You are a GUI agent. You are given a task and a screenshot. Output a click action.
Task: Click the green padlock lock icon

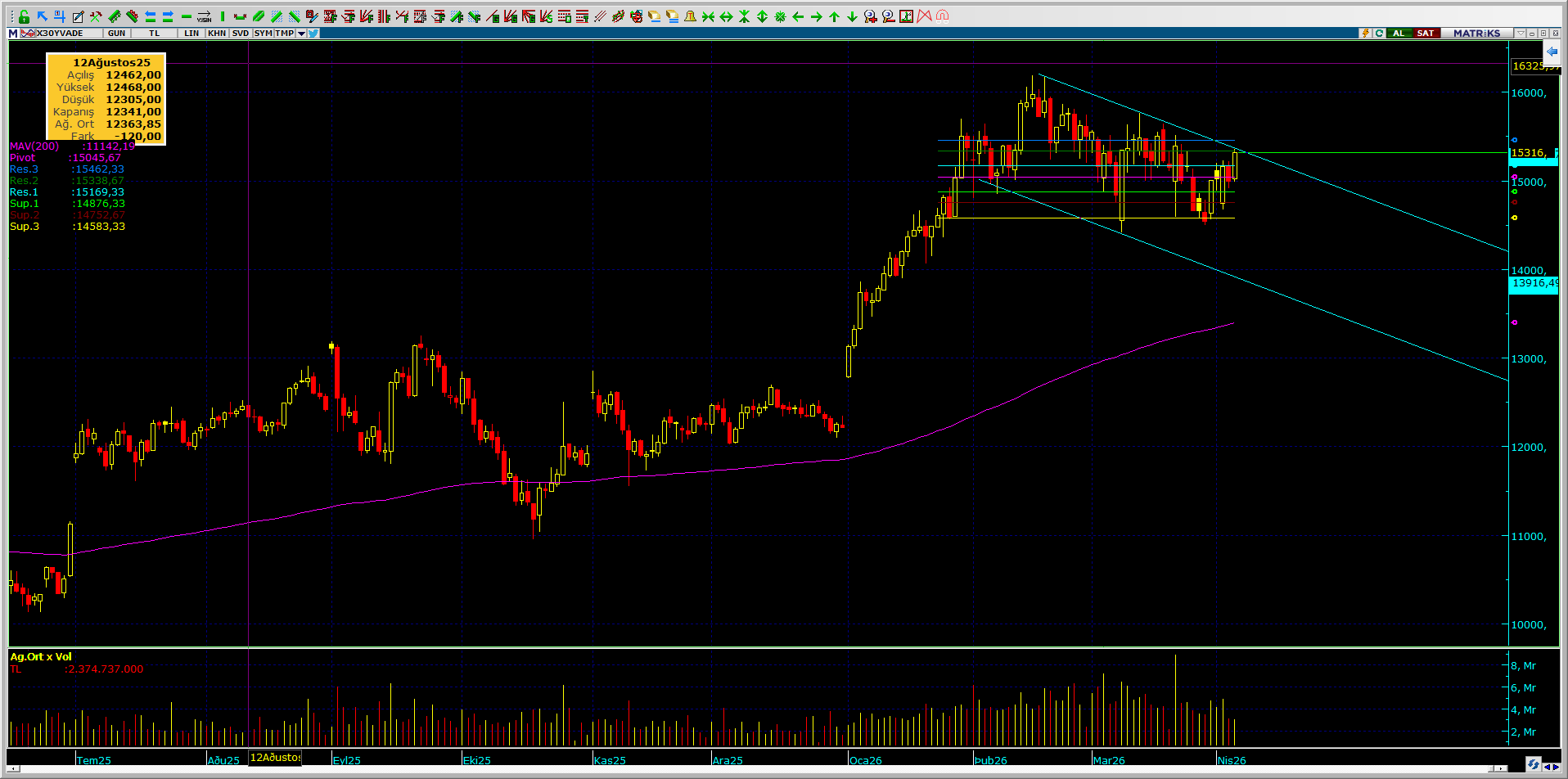[x=24, y=16]
